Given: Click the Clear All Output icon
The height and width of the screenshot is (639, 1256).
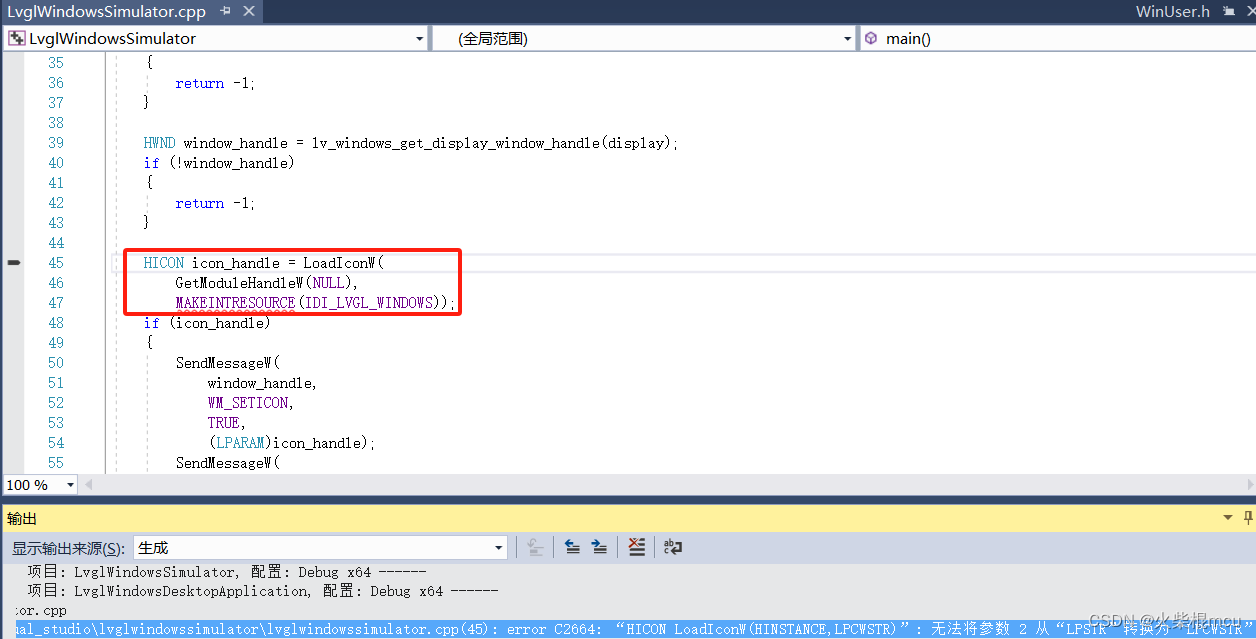Looking at the screenshot, I should tap(637, 546).
